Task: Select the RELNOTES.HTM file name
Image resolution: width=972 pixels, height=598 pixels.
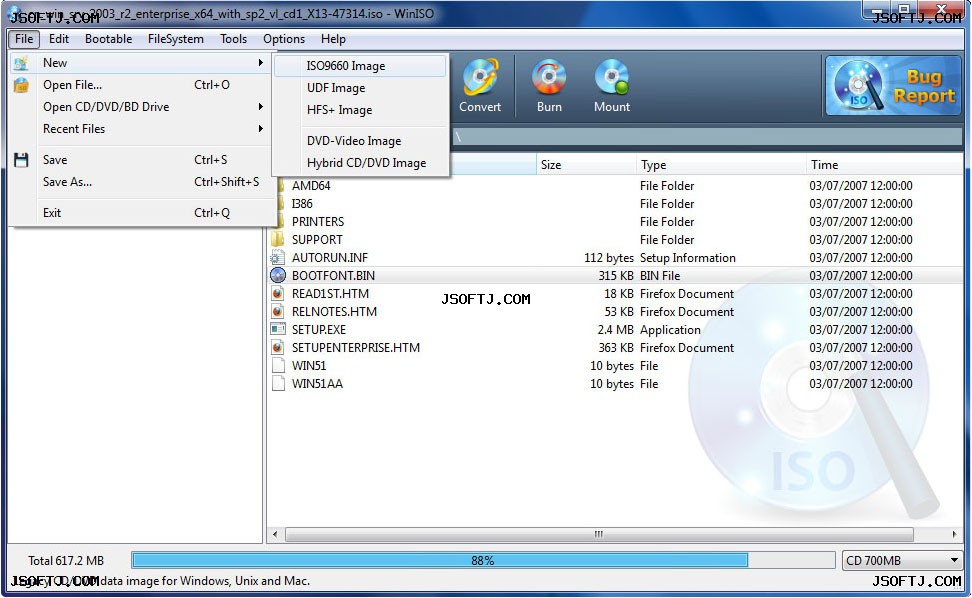Action: (x=335, y=312)
